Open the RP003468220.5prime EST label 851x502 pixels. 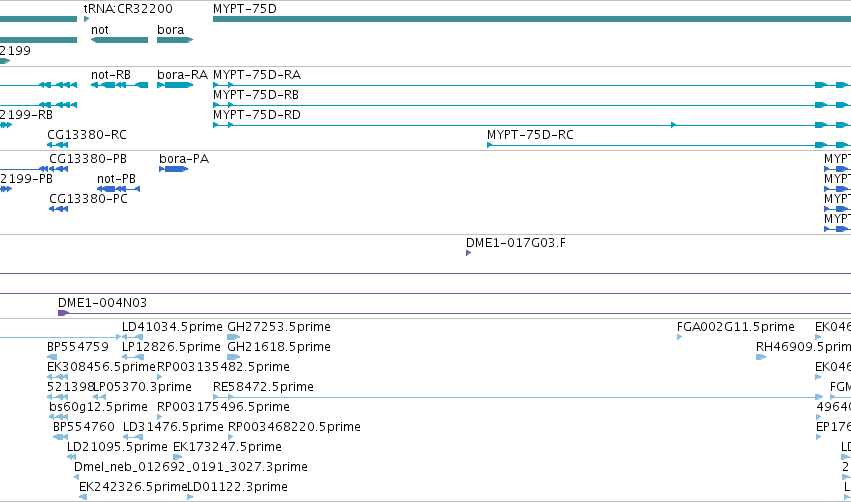(294, 427)
